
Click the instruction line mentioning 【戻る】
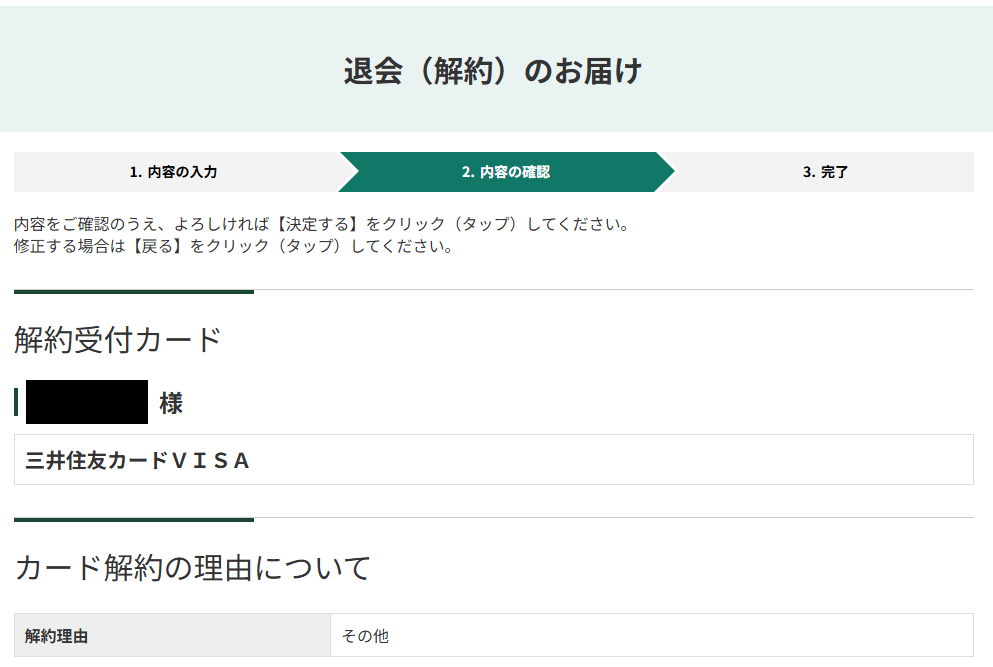[x=233, y=246]
